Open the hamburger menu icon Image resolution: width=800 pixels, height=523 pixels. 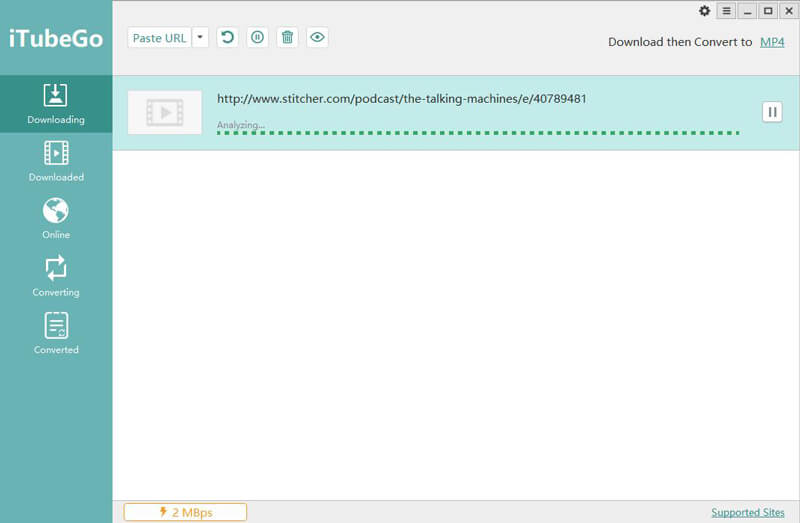[x=726, y=11]
